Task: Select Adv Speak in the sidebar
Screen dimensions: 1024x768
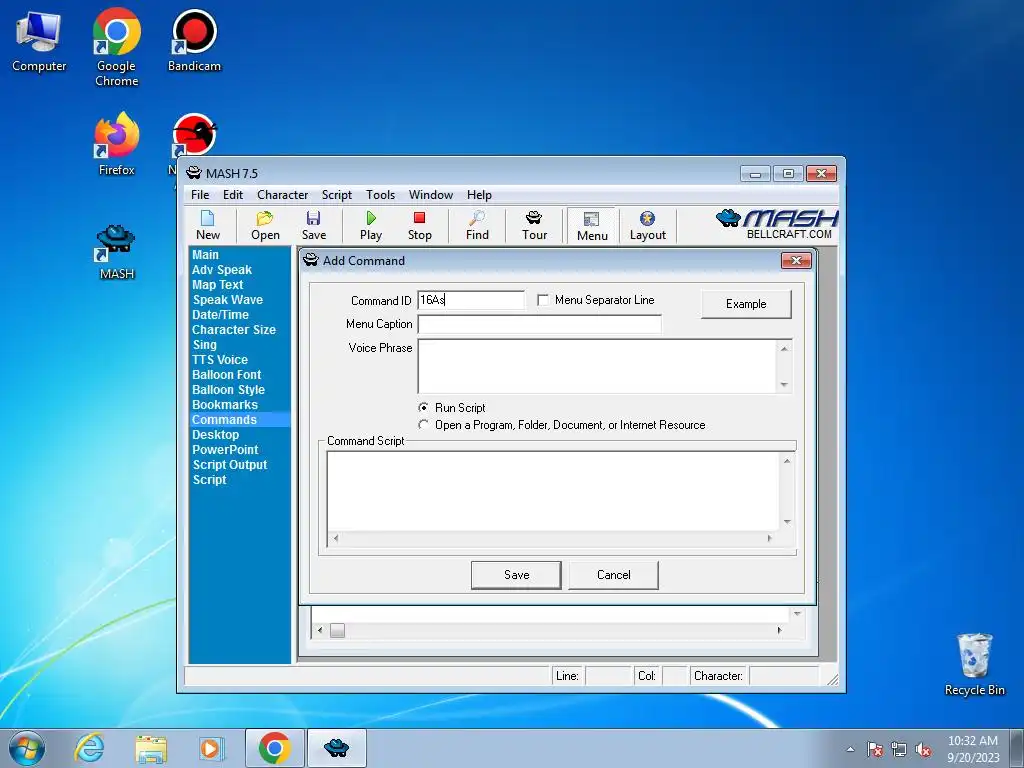Action: (221, 270)
